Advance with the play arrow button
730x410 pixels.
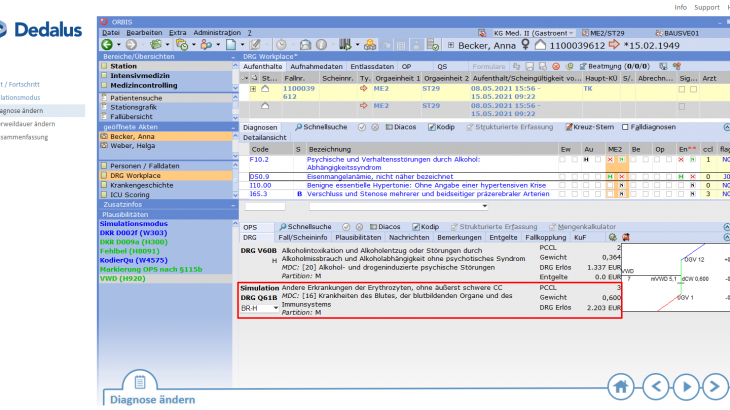pyautogui.click(x=687, y=386)
